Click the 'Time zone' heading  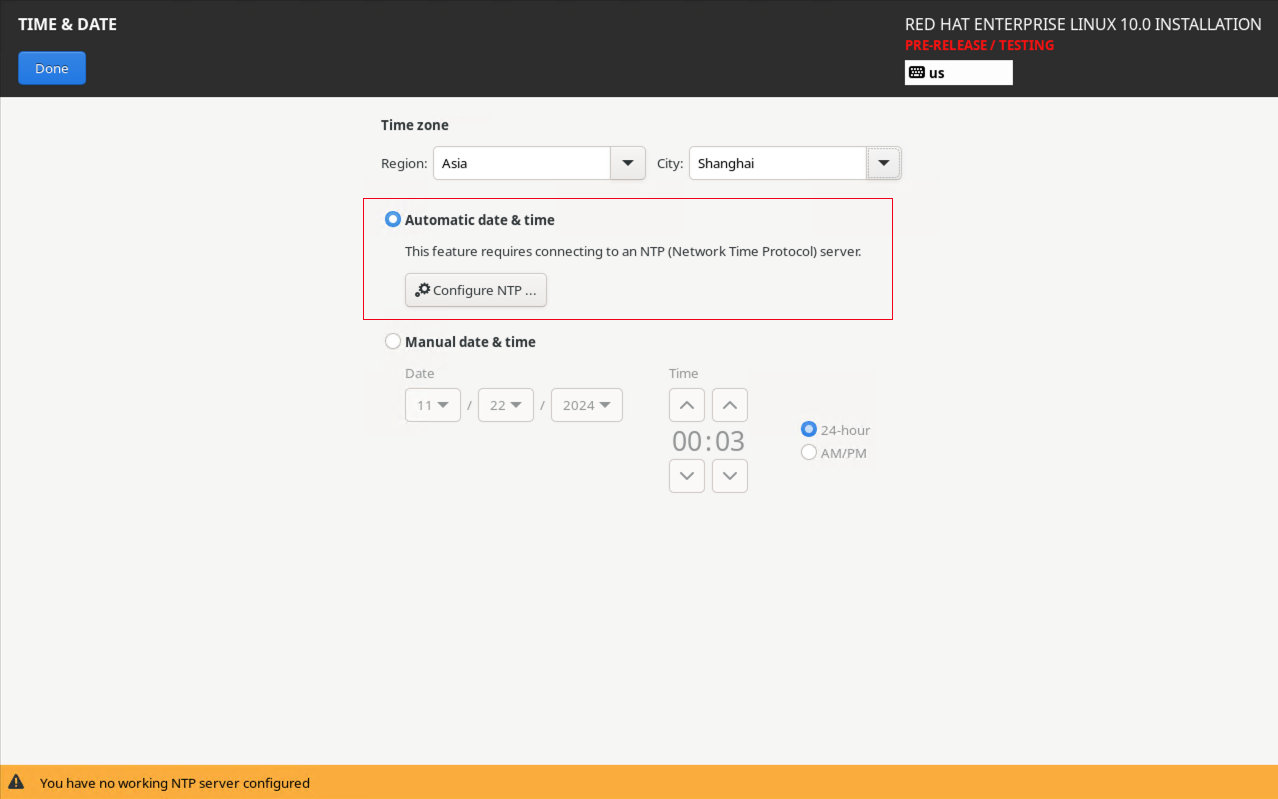point(415,125)
